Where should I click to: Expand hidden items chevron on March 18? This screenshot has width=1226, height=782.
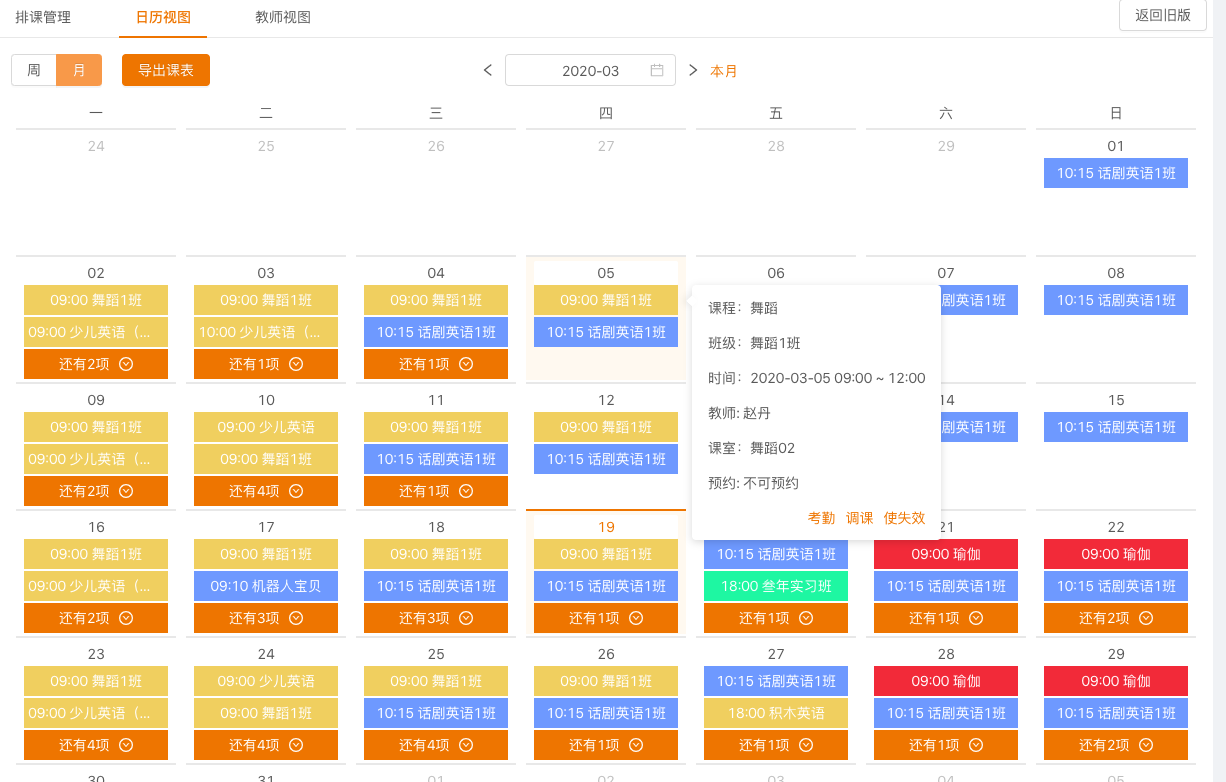466,618
